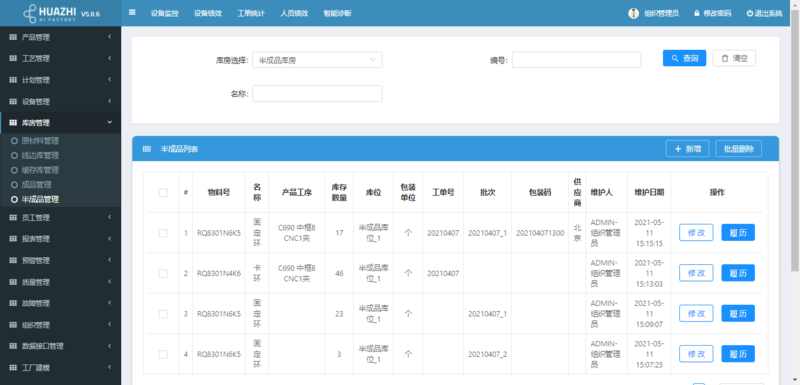Click the plus icon in 新增 button

[x=678, y=149]
